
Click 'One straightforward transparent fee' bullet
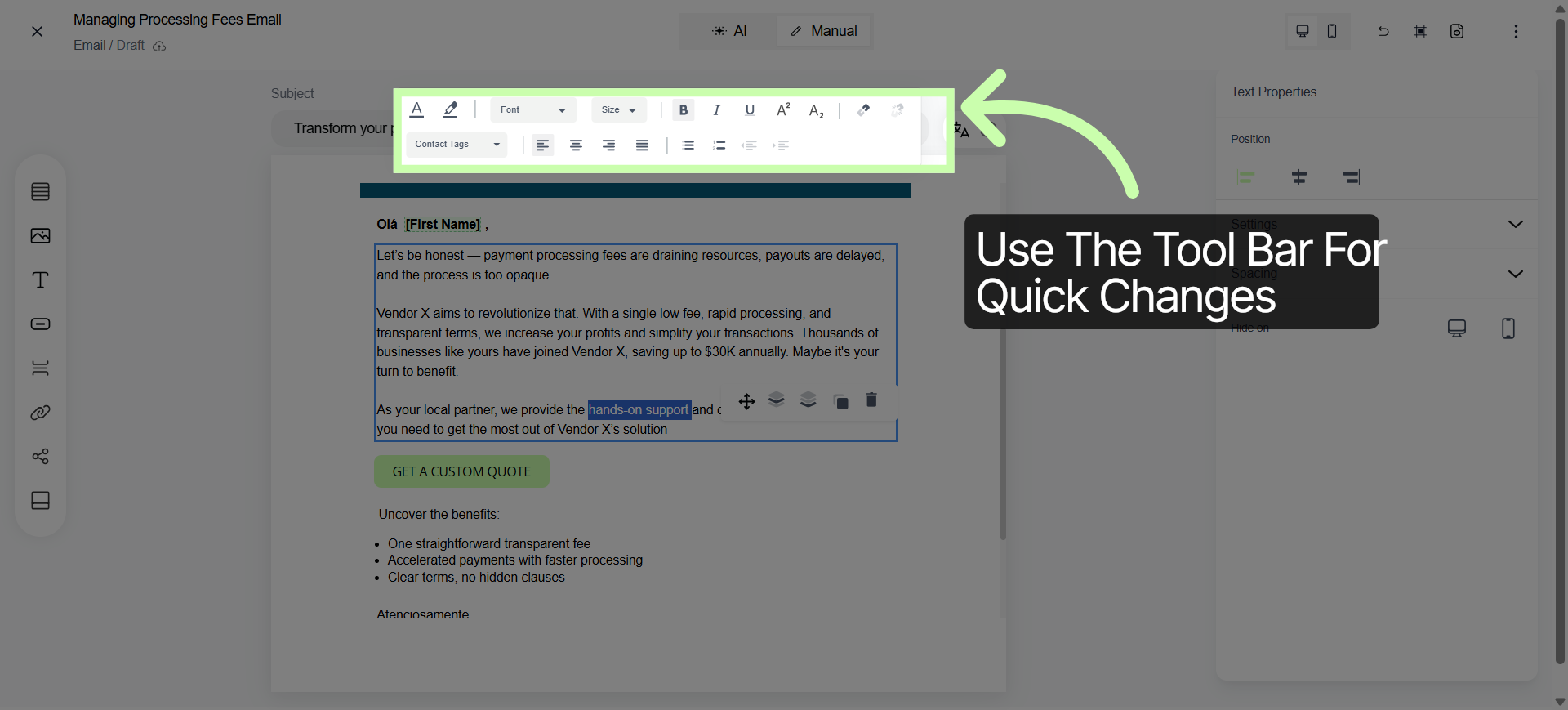pyautogui.click(x=489, y=544)
